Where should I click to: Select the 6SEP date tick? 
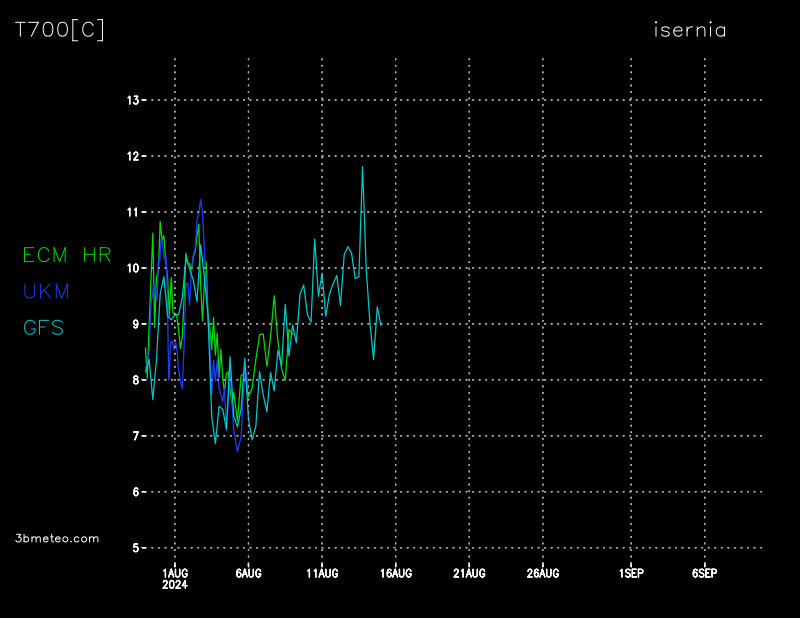point(704,573)
